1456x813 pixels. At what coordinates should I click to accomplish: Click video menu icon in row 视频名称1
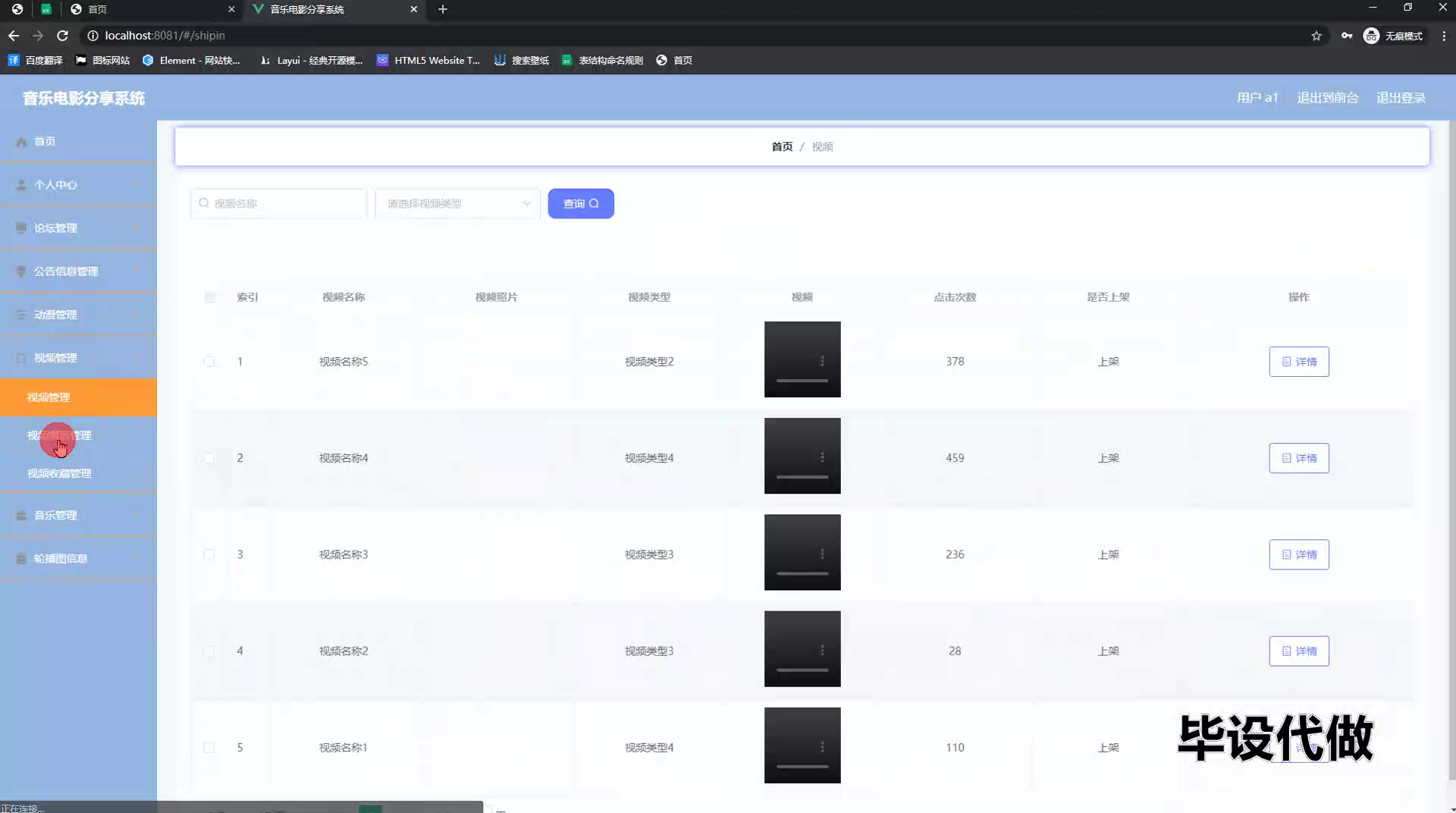pos(822,747)
